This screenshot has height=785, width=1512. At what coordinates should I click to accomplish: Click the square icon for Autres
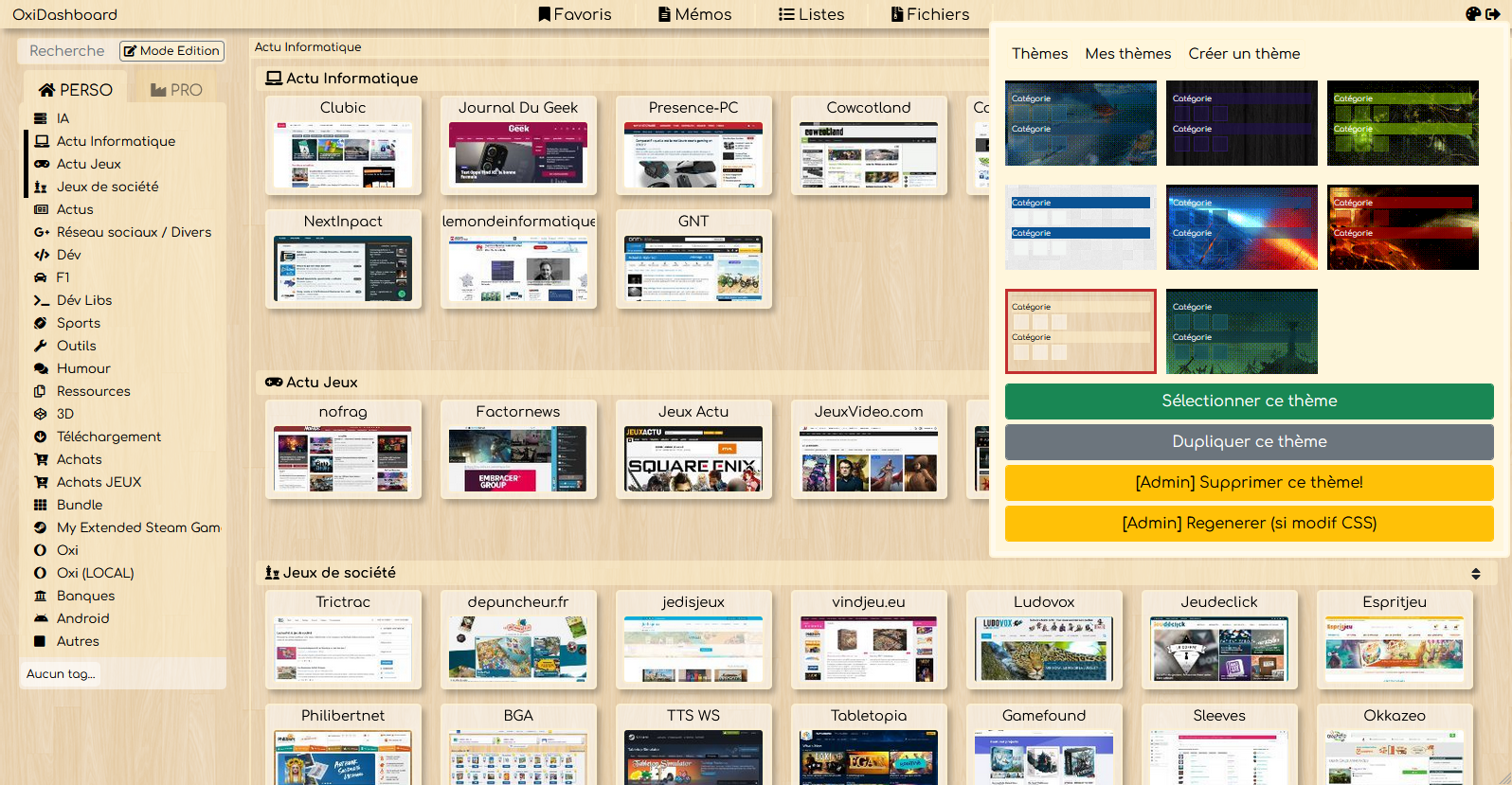(40, 641)
